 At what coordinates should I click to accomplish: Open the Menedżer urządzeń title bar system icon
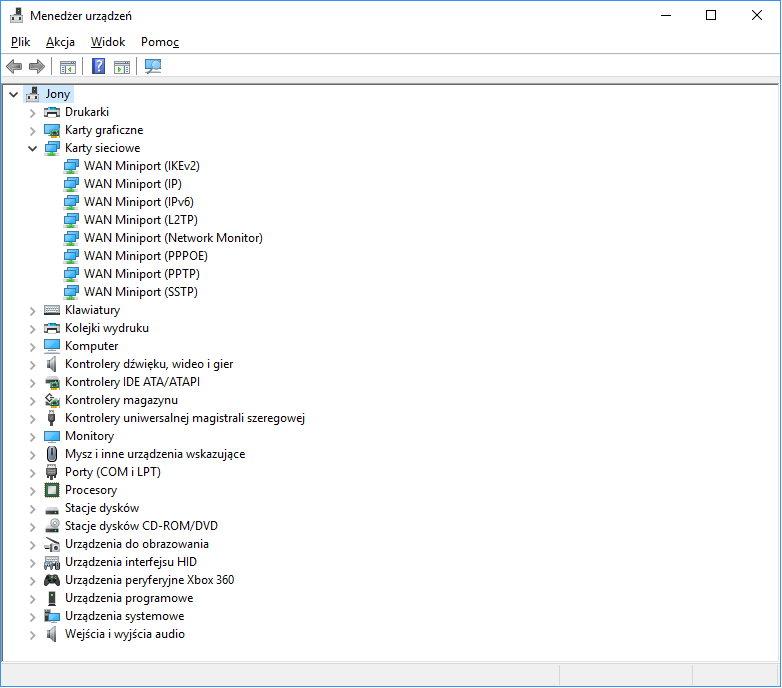coord(16,15)
